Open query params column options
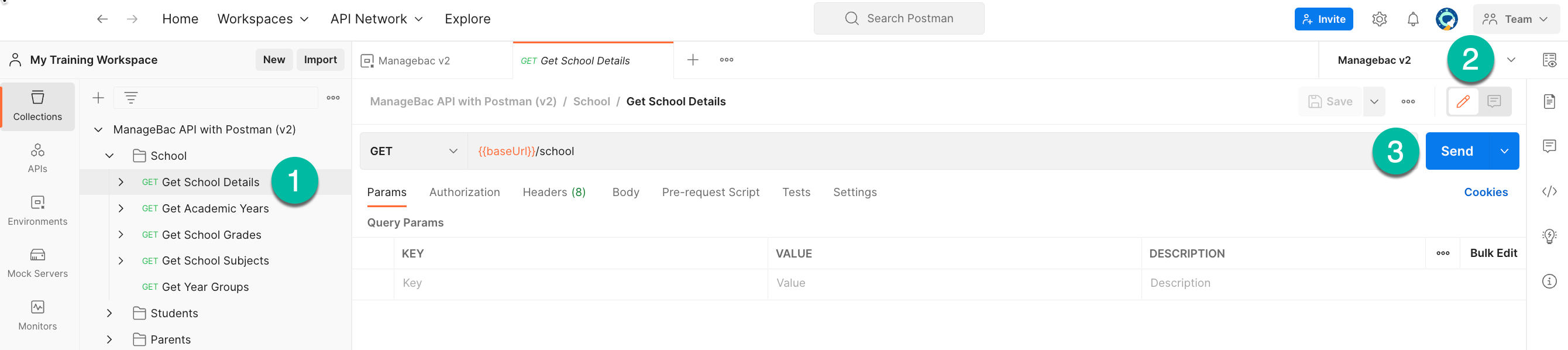The image size is (1568, 350). coord(1443,253)
